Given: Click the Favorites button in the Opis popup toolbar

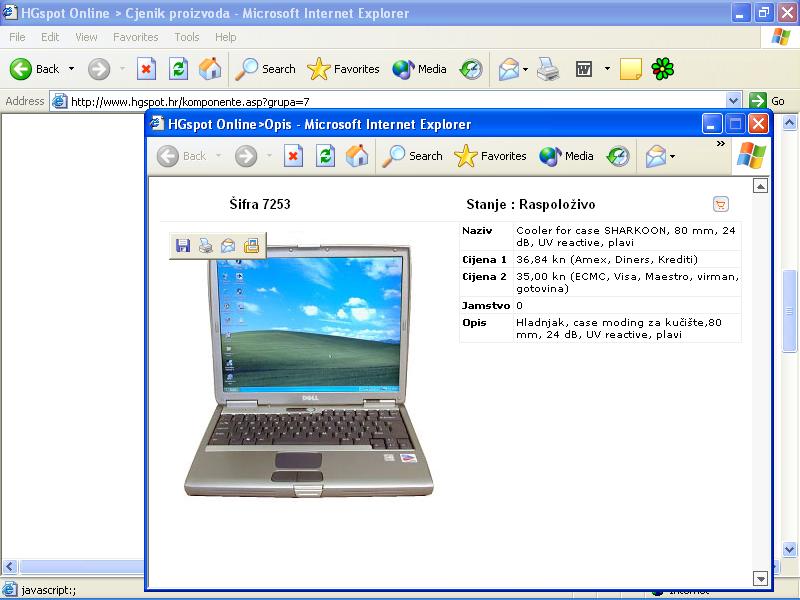Looking at the screenshot, I should click(x=490, y=156).
